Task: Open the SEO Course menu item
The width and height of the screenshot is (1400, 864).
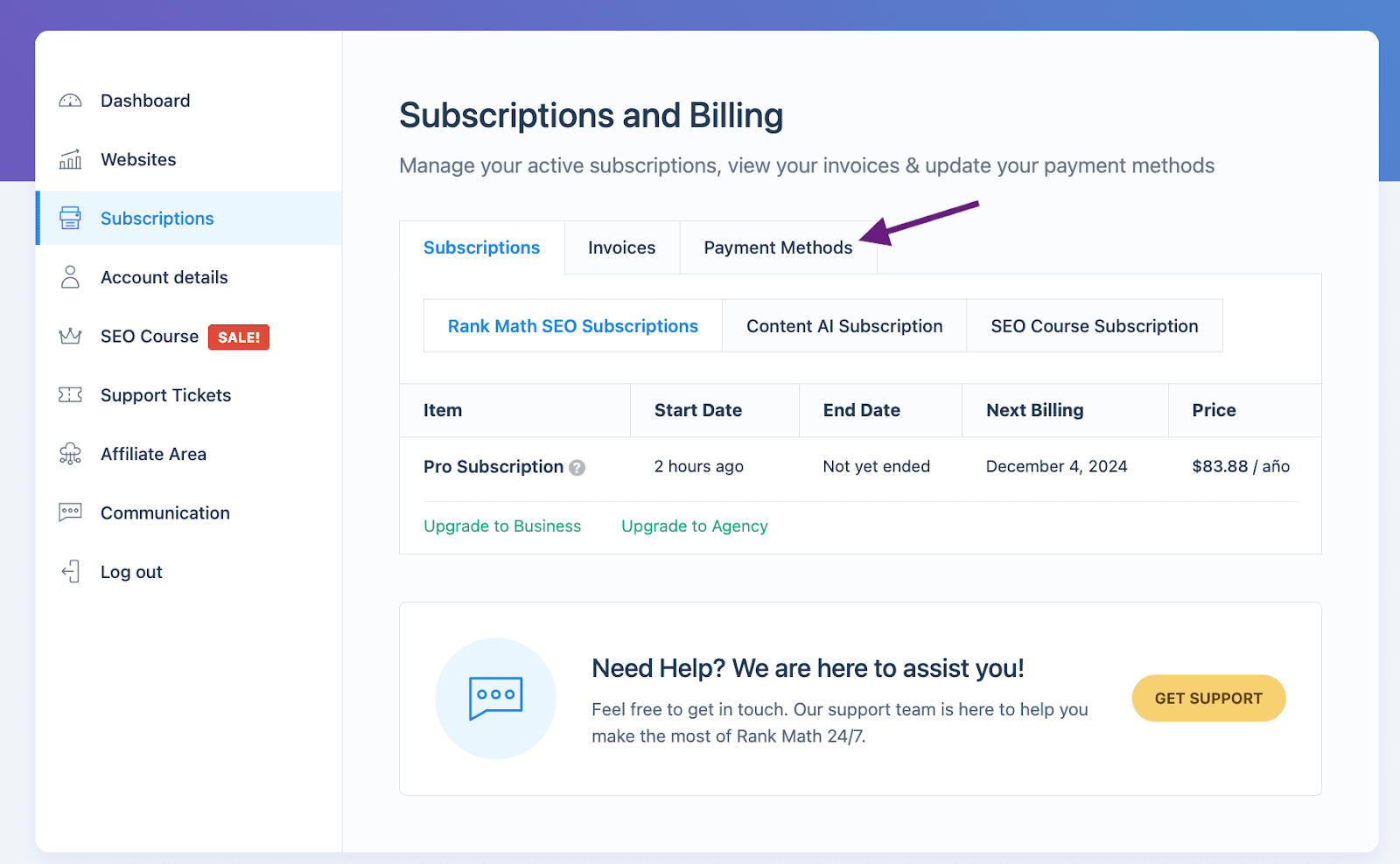Action: [150, 336]
